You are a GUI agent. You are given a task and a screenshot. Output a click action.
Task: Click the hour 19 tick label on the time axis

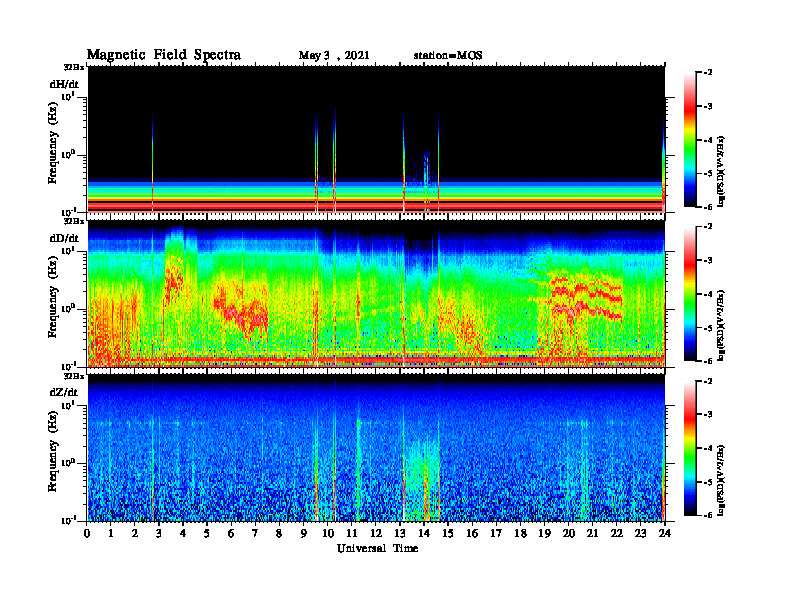click(544, 533)
